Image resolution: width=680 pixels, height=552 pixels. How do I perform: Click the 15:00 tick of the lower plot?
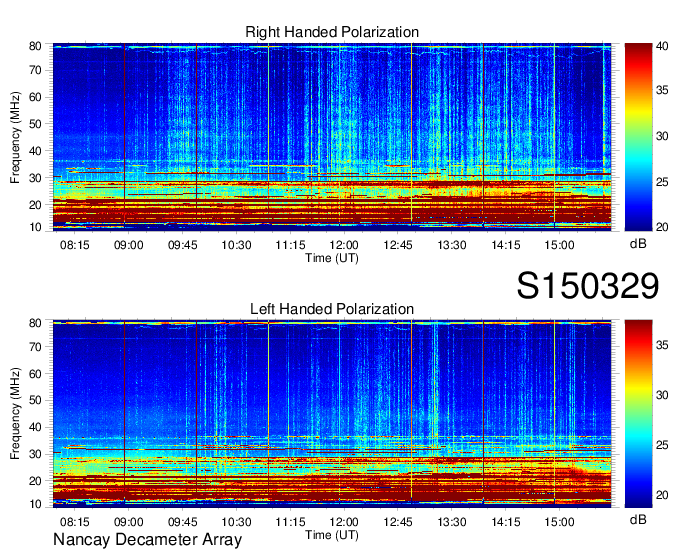(559, 522)
